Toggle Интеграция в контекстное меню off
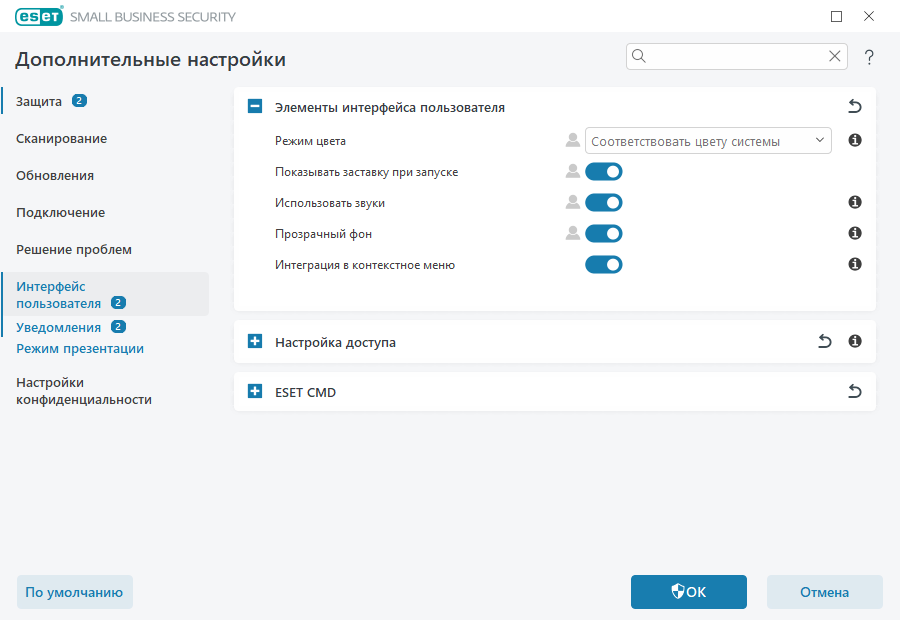Viewport: 900px width, 620px height. [604, 264]
